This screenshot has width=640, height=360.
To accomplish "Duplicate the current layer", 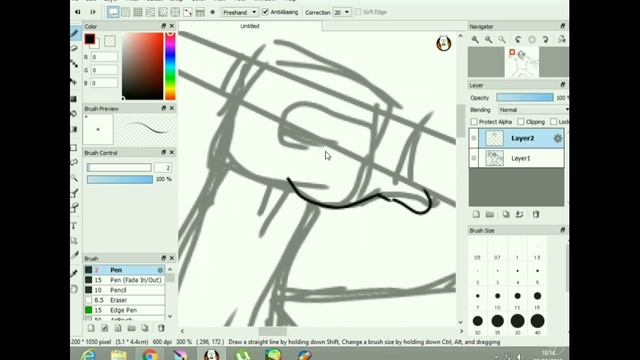I will click(506, 214).
